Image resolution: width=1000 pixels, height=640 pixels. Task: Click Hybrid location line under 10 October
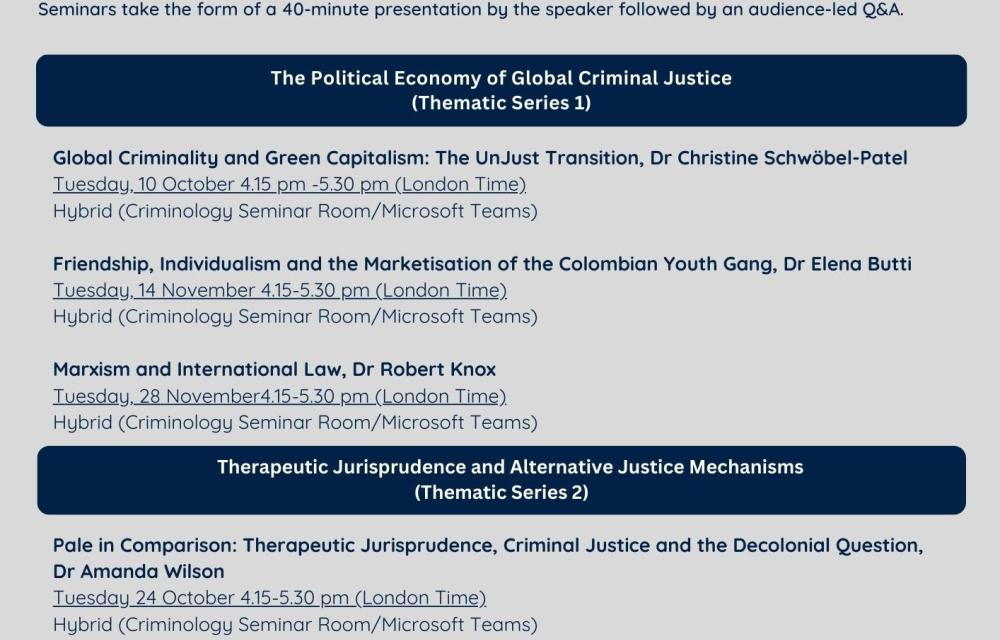click(295, 211)
